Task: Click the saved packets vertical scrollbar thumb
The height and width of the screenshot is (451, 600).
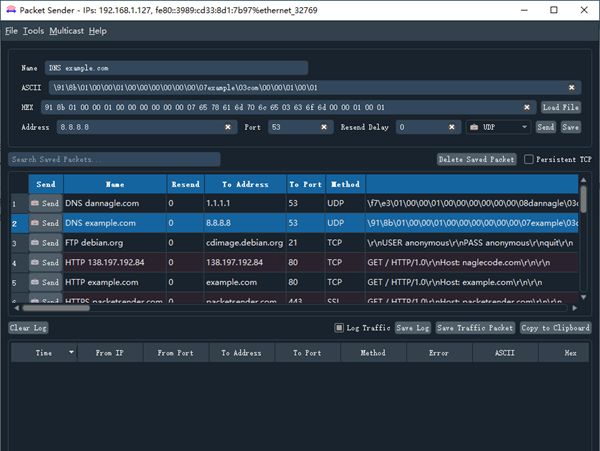Action: (583, 199)
